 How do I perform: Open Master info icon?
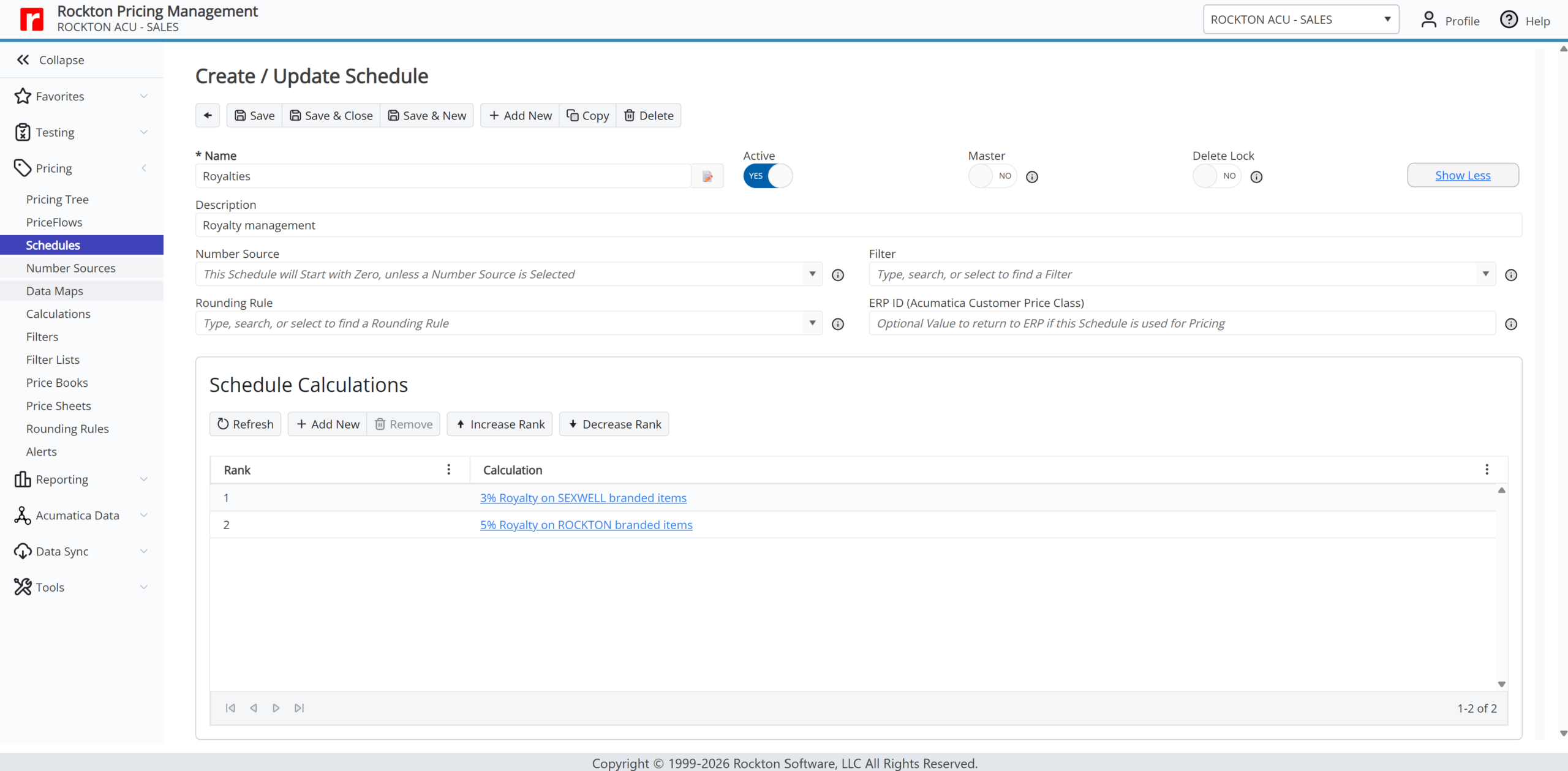pyautogui.click(x=1032, y=177)
